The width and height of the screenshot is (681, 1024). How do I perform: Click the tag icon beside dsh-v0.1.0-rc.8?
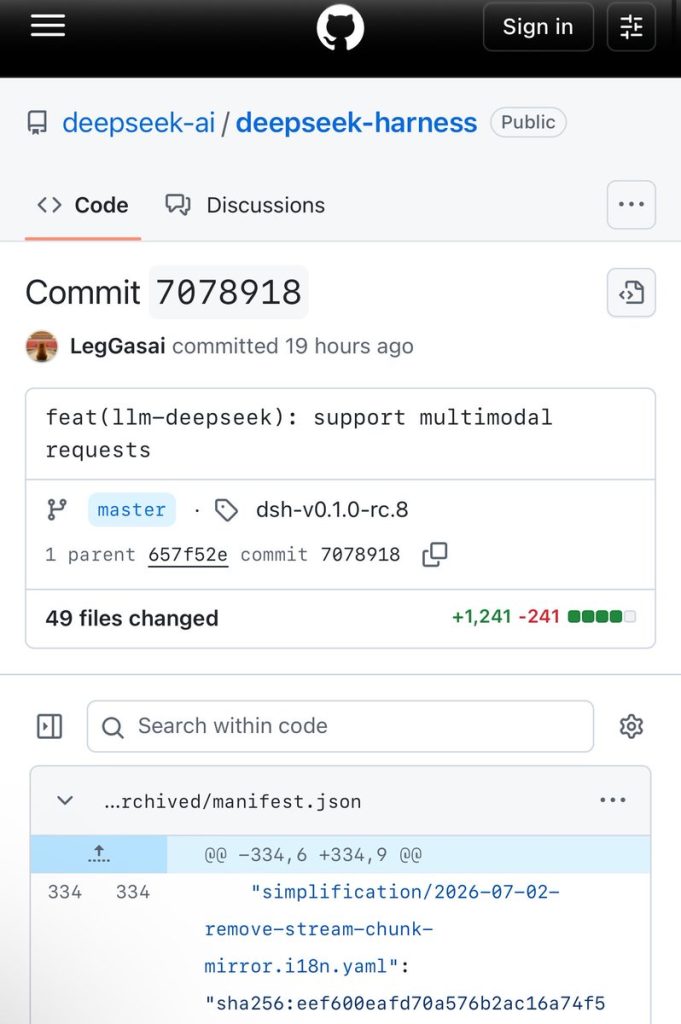[226, 510]
